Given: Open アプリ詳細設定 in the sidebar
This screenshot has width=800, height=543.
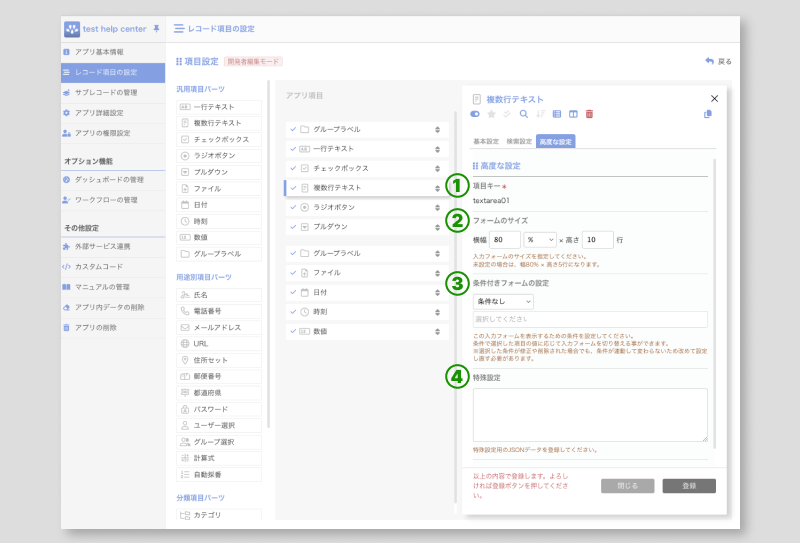Looking at the screenshot, I should 113,113.
